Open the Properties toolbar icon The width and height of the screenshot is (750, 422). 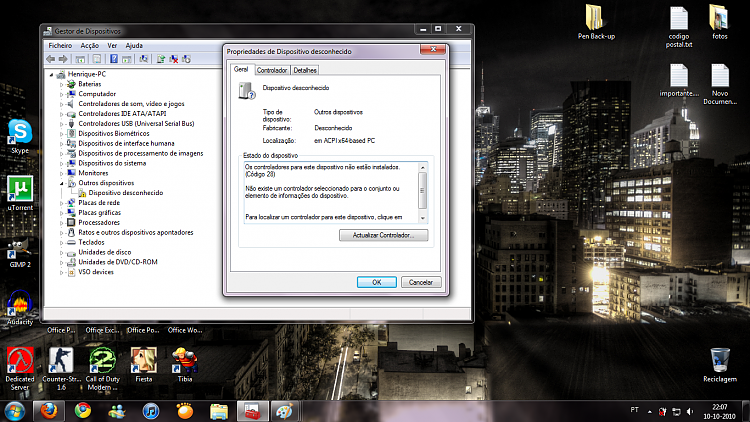click(x=97, y=59)
